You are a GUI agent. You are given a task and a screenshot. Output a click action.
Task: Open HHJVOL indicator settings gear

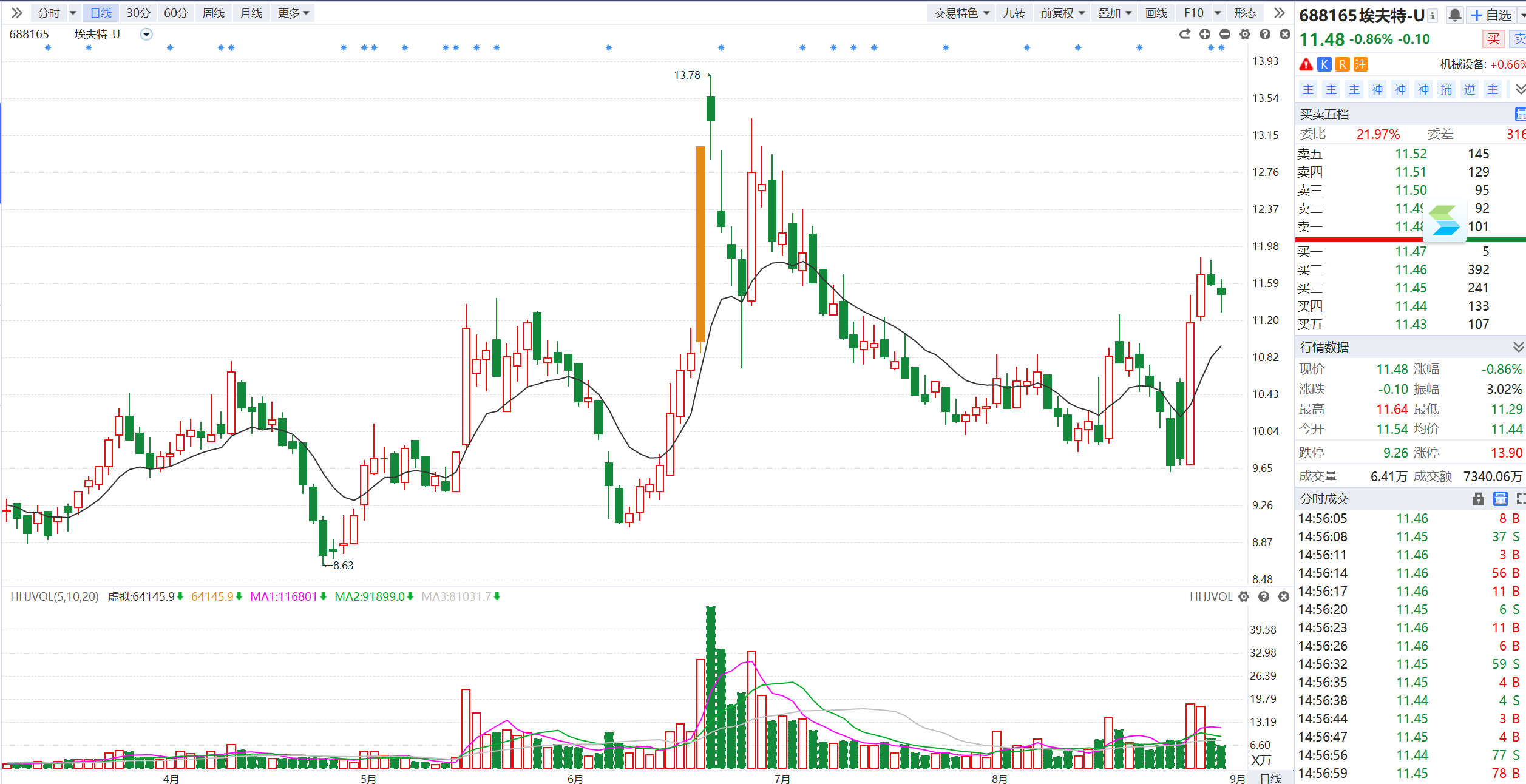click(x=1244, y=596)
